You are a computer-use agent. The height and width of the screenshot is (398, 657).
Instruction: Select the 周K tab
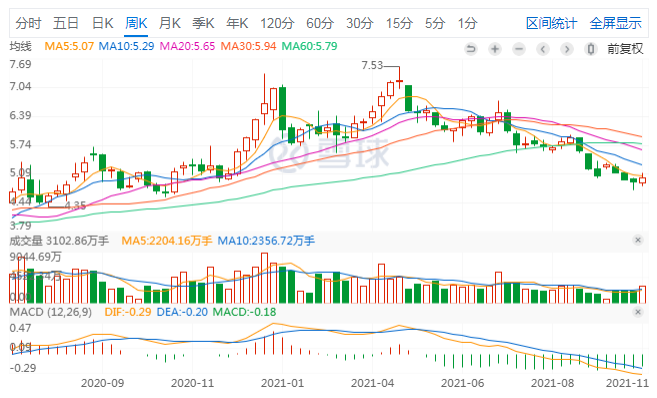point(136,23)
